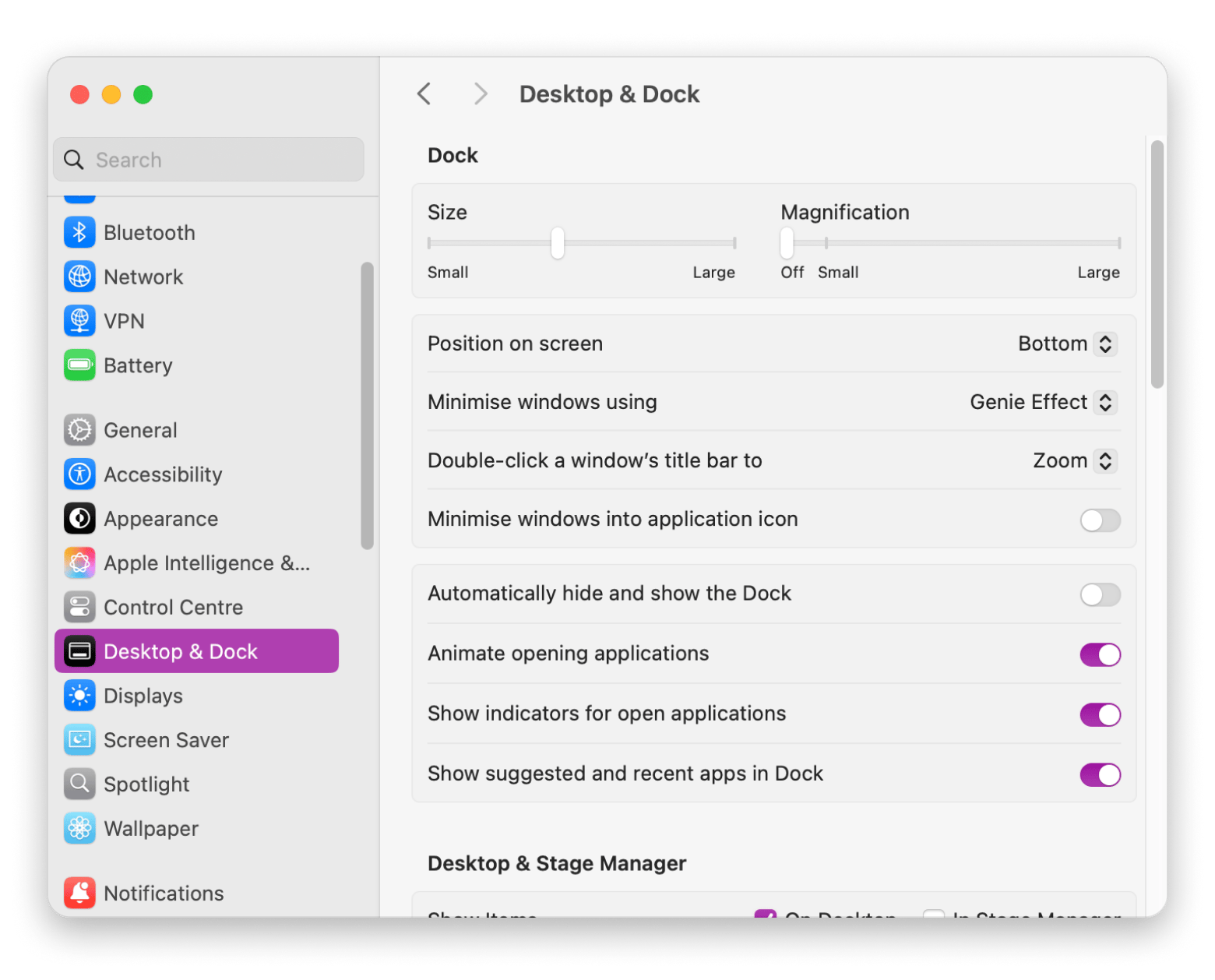Enable Minimise windows into application icon

click(x=1100, y=520)
